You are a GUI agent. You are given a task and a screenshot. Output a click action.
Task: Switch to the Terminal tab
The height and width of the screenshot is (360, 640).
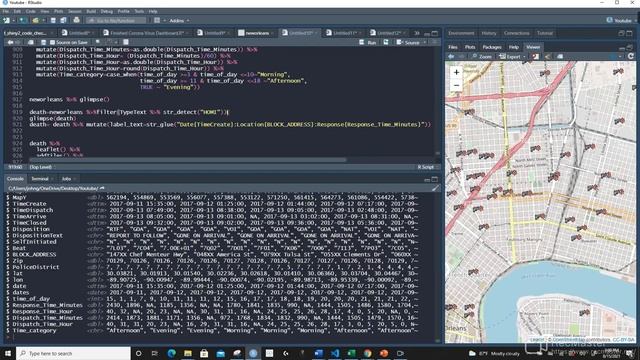[x=40, y=179]
